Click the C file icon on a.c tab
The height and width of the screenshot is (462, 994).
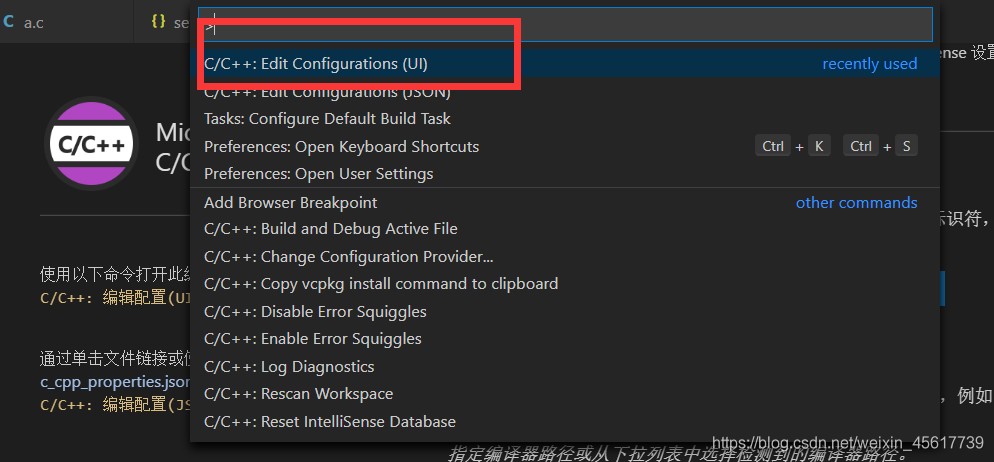[x=9, y=22]
